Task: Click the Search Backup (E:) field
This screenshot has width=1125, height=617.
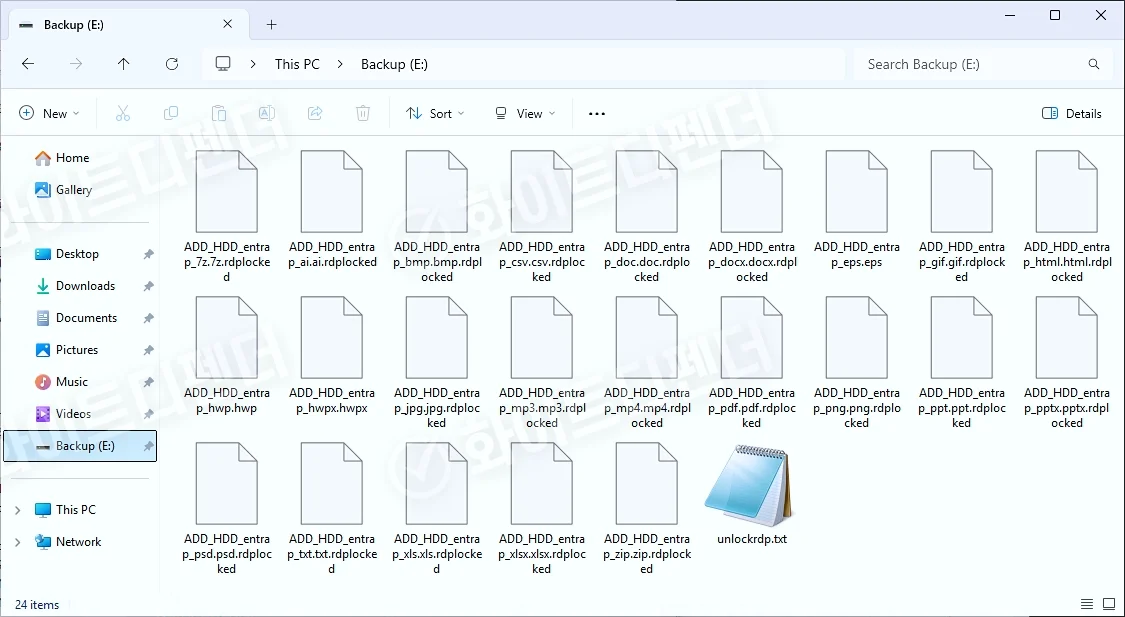Action: click(970, 64)
